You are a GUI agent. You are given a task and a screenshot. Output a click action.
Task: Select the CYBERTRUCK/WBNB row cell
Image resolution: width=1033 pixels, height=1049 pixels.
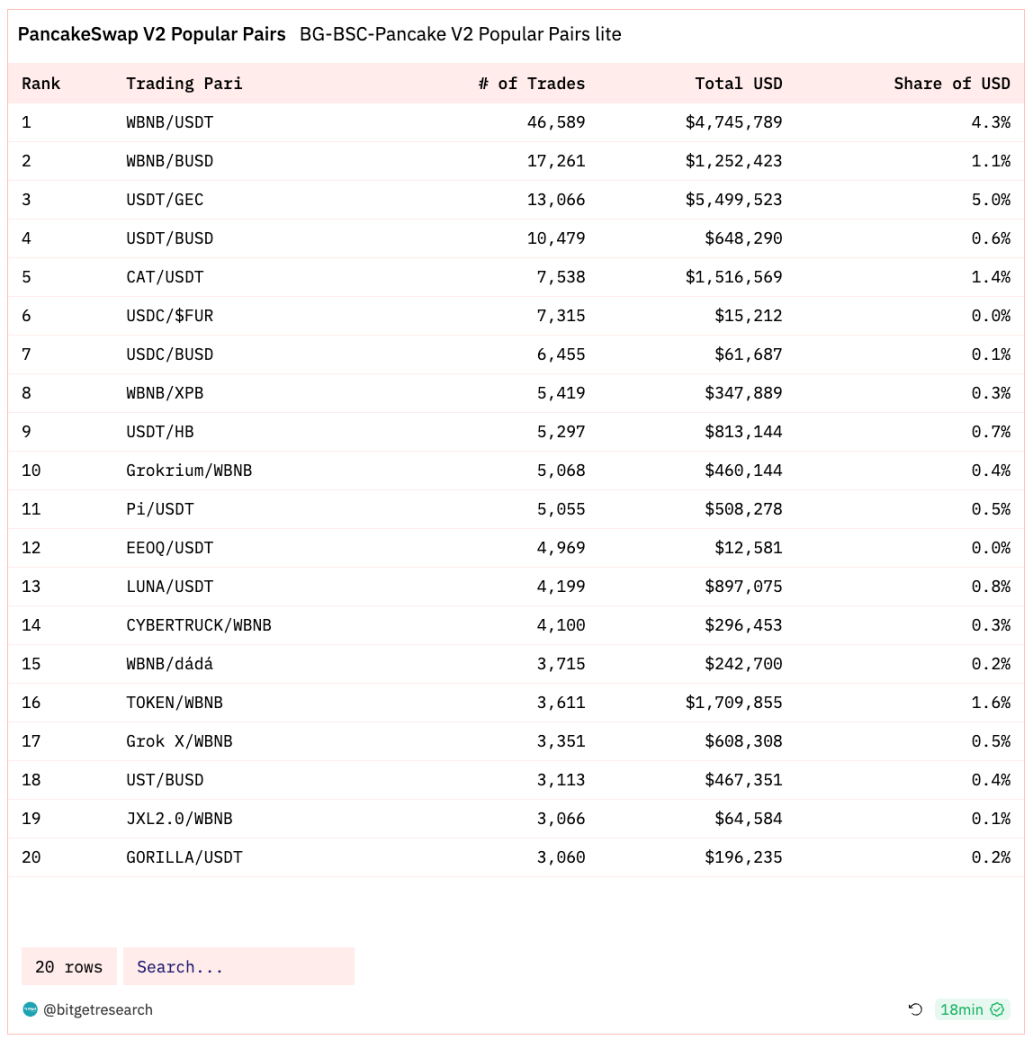click(199, 625)
